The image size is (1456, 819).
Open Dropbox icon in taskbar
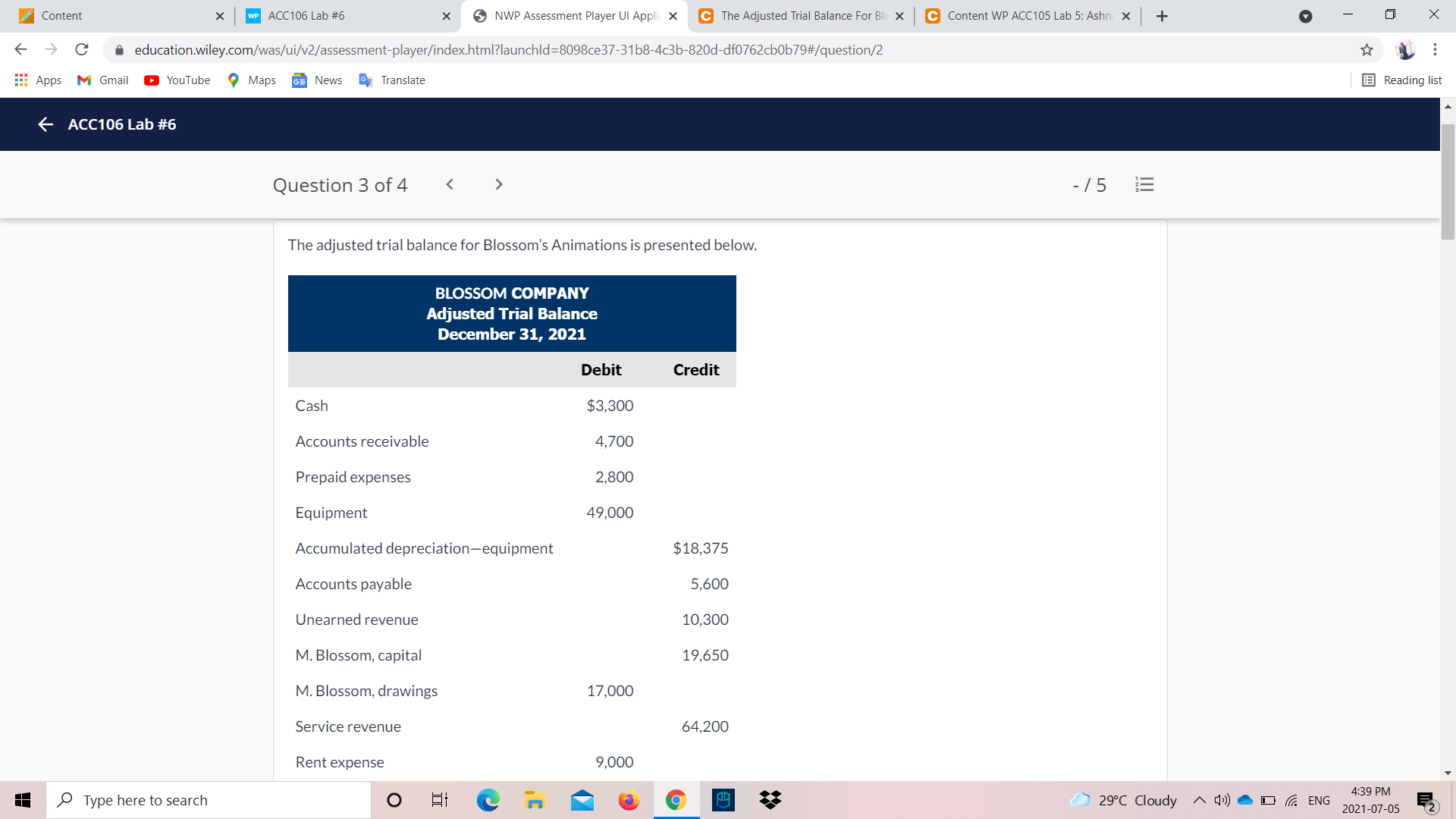pos(770,800)
